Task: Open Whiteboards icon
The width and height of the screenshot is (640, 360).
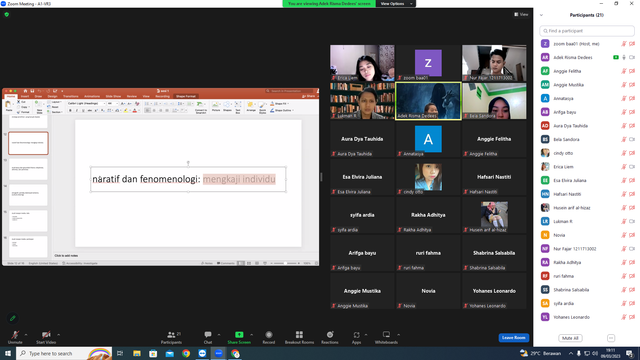Action: [x=386, y=335]
